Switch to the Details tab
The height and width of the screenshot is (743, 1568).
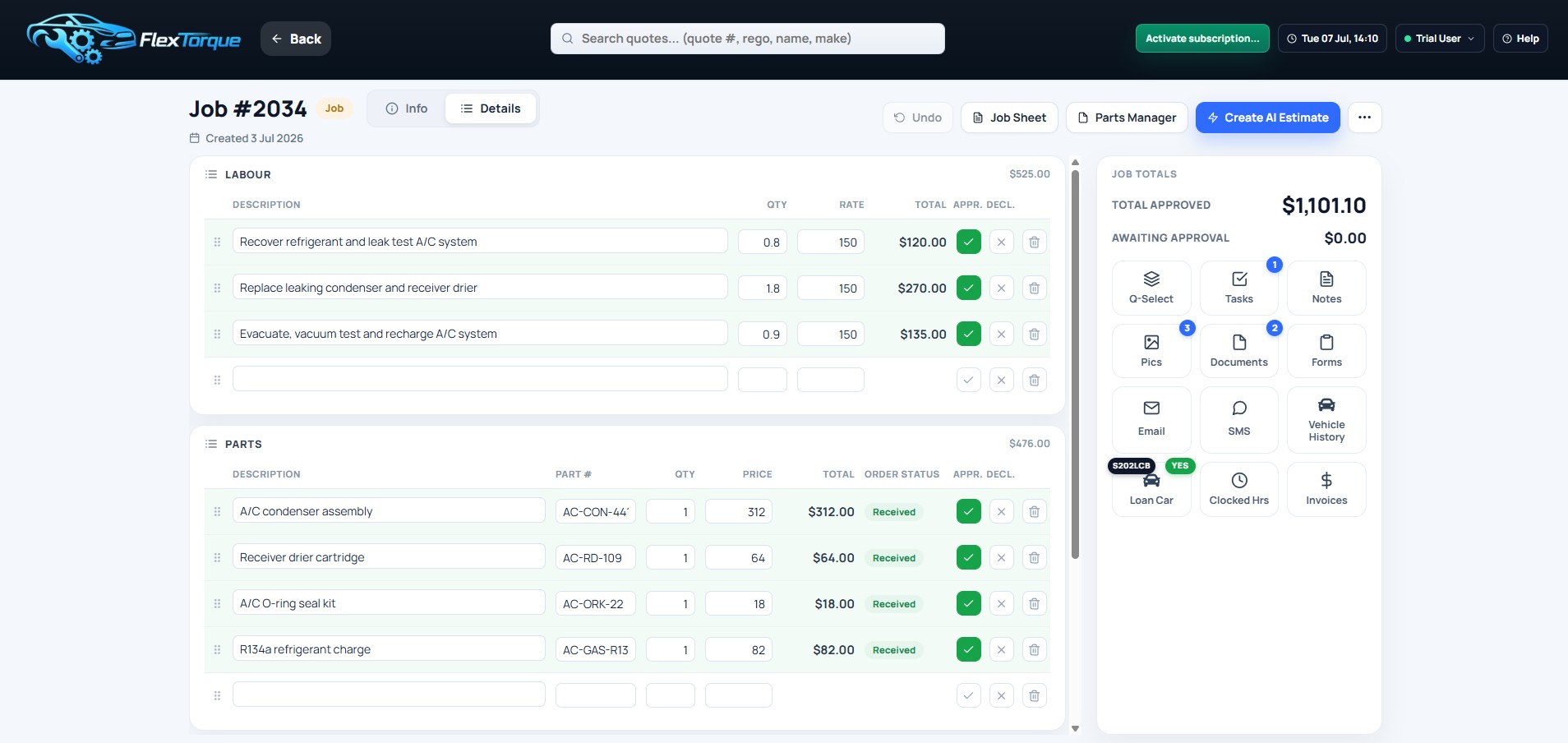(491, 108)
